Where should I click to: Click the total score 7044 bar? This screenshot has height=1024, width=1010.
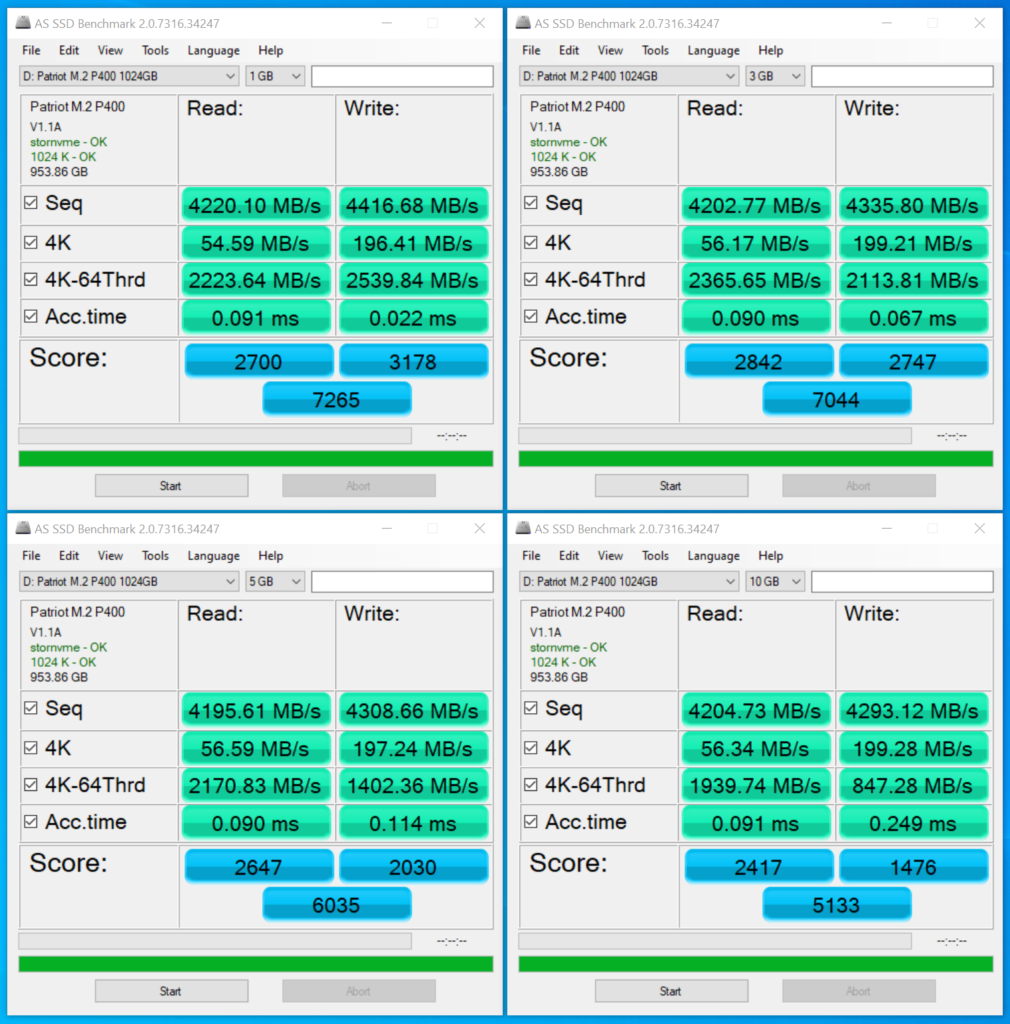click(x=836, y=399)
